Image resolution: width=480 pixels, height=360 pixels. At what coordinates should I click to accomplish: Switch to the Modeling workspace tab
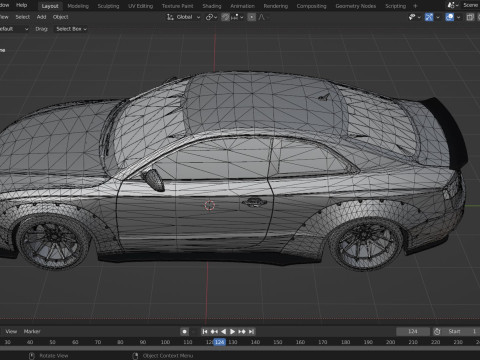click(78, 6)
